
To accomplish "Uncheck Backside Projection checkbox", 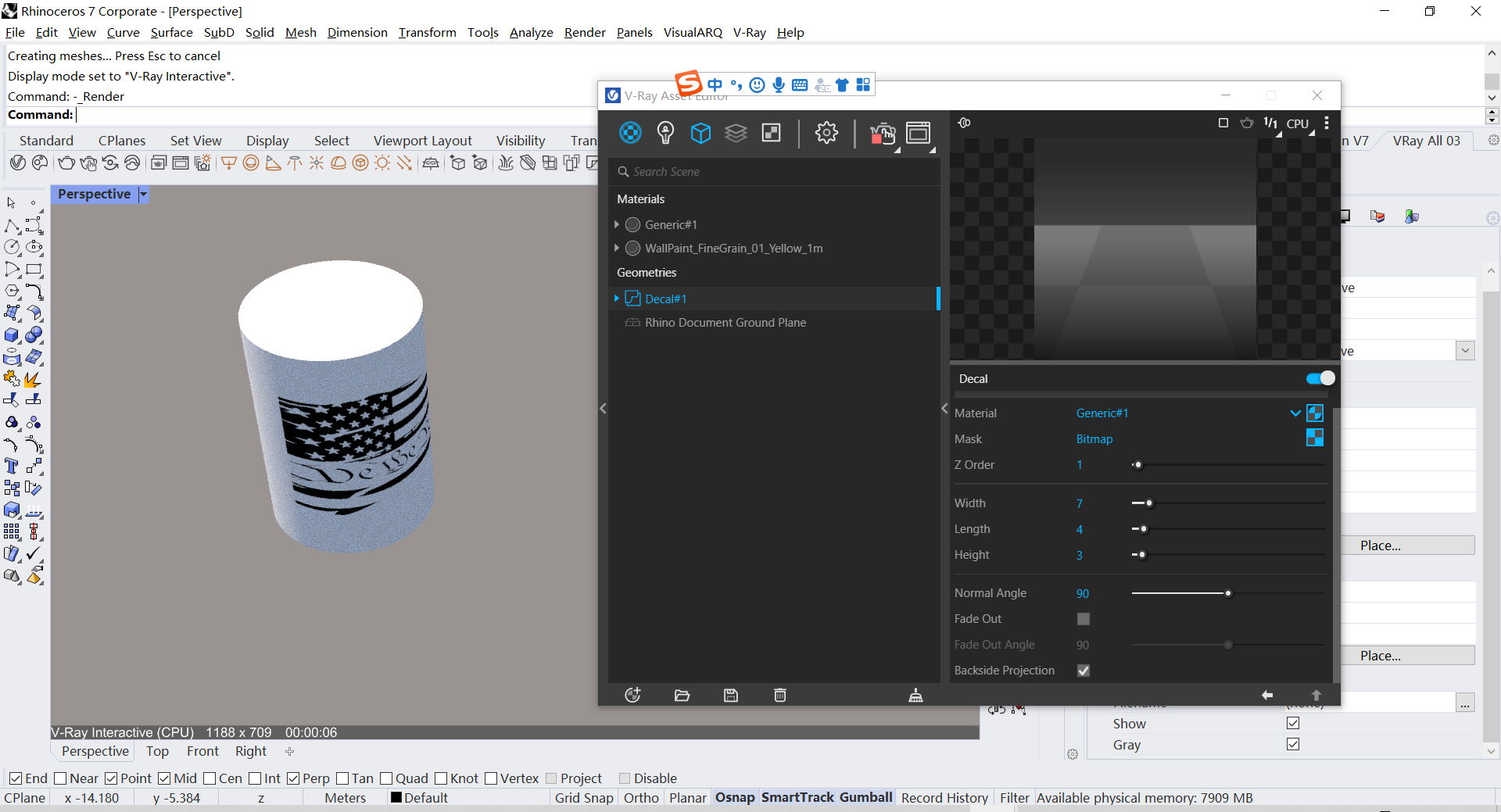I will 1084,671.
